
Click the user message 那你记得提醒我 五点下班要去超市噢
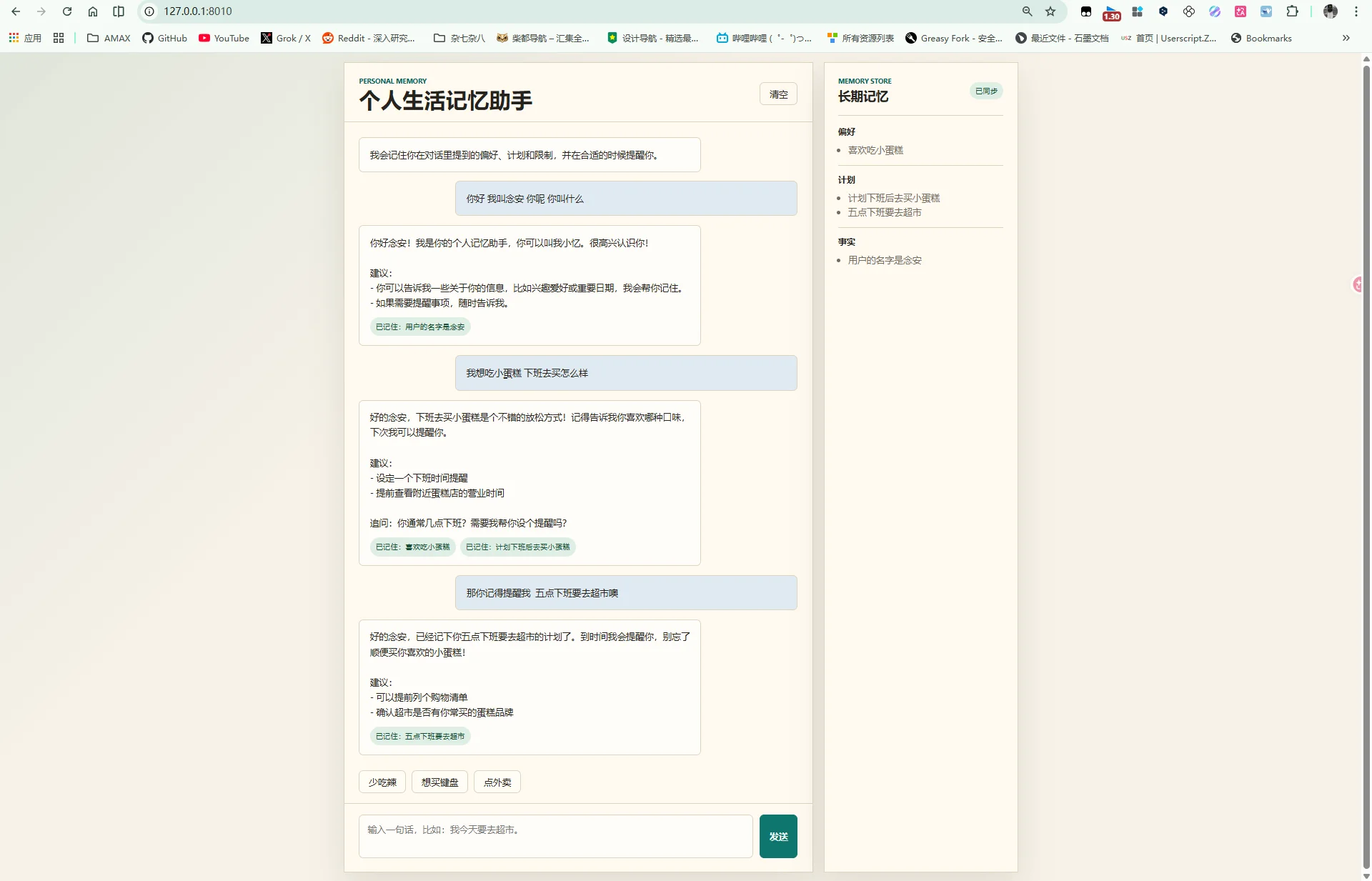click(626, 593)
